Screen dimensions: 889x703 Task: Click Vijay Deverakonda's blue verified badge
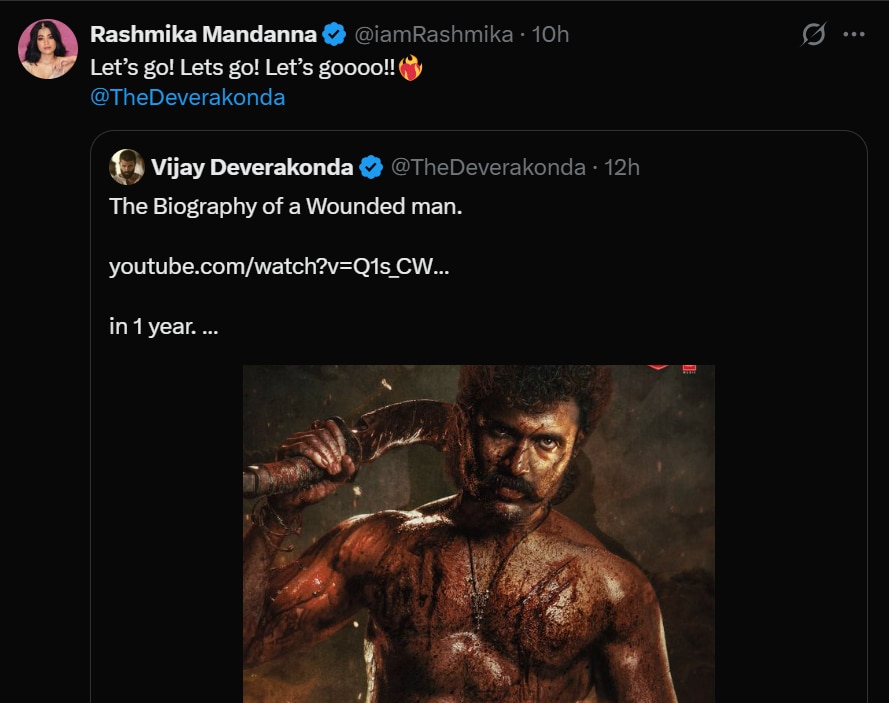pos(371,167)
